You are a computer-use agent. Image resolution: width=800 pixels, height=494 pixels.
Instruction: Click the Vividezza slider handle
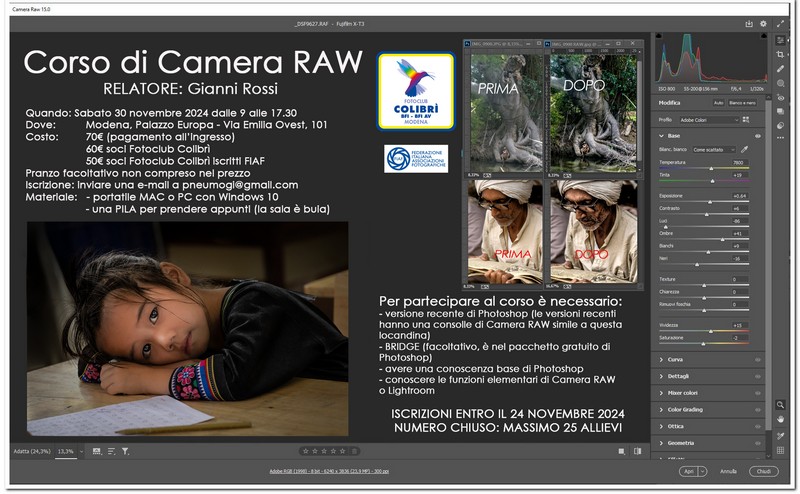(x=711, y=331)
